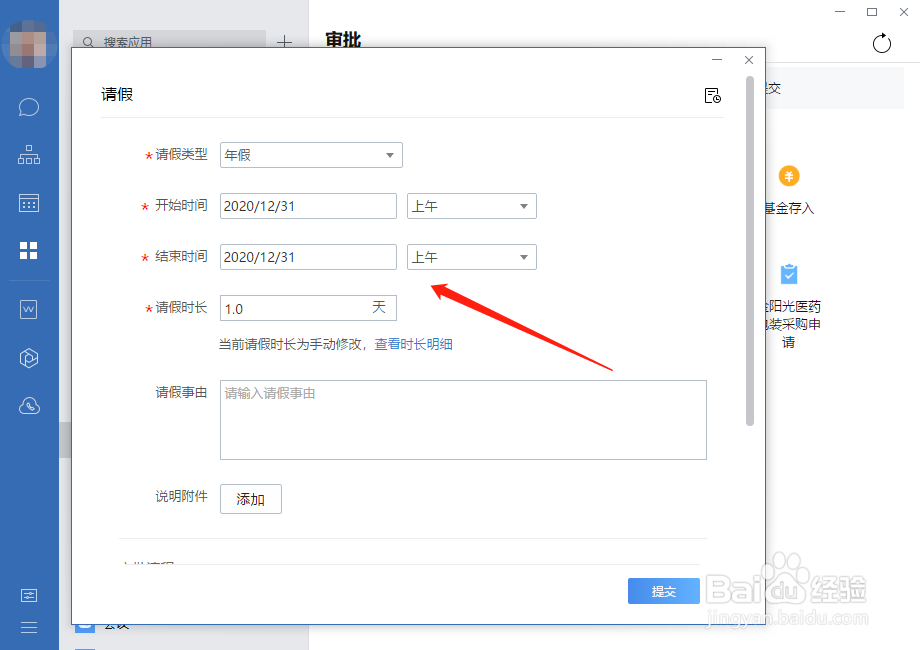Open the hexagon app icon in sidebar
The image size is (920, 650).
tap(28, 357)
